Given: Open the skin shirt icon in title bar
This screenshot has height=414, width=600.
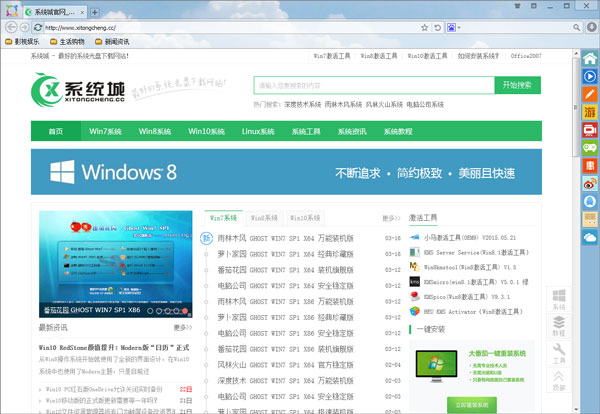Looking at the screenshot, I should coord(517,6).
